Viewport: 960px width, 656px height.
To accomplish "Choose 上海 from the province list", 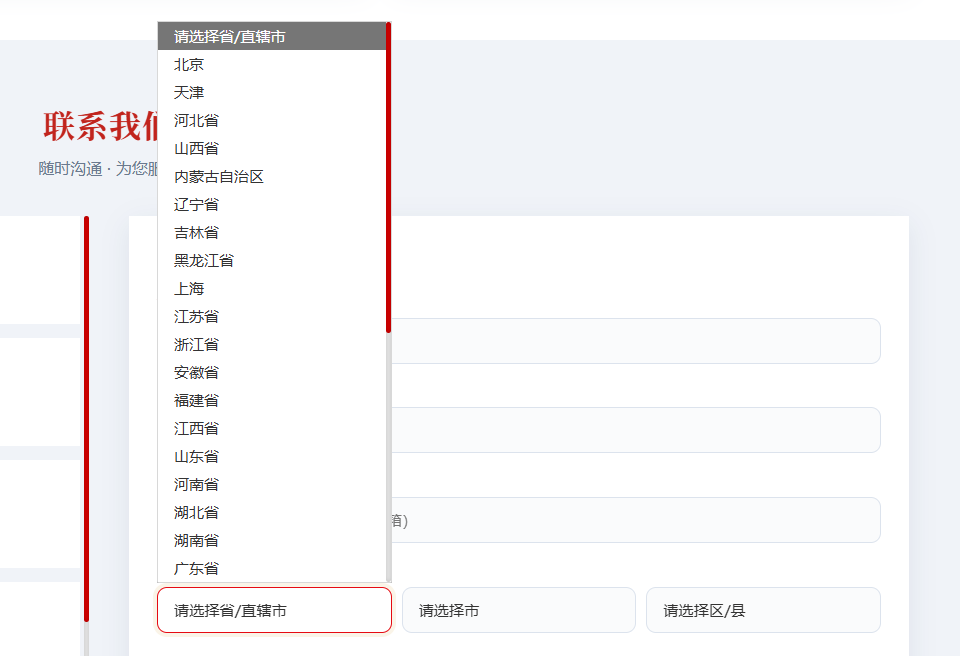I will (272, 289).
